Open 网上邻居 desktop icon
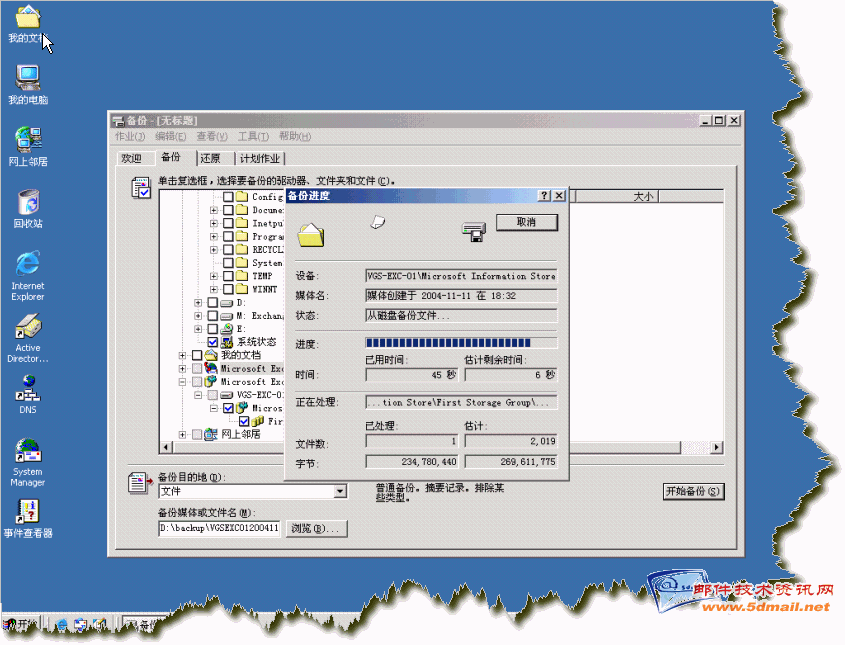 [x=27, y=140]
